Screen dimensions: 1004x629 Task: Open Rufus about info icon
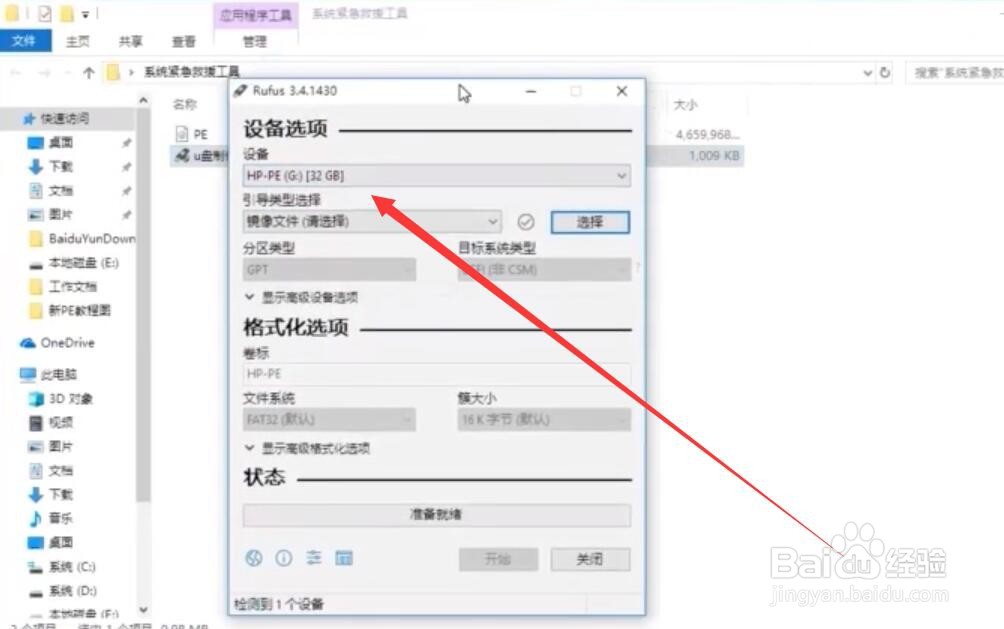[x=284, y=559]
